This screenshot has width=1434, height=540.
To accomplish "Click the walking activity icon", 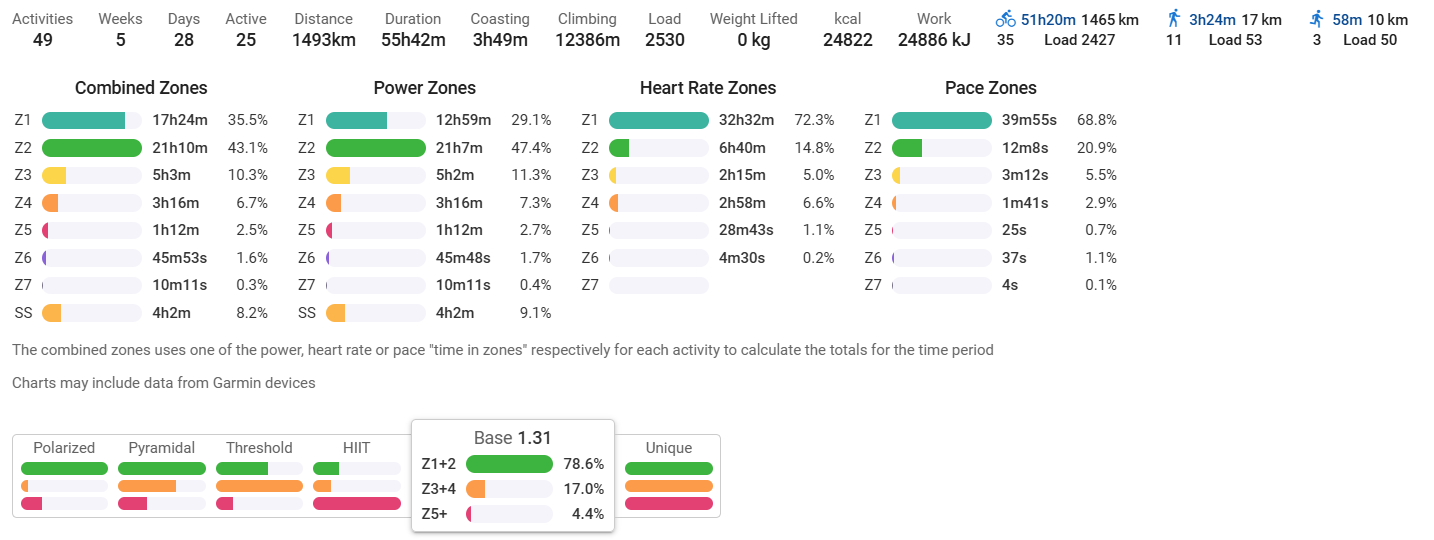I will pyautogui.click(x=1174, y=19).
